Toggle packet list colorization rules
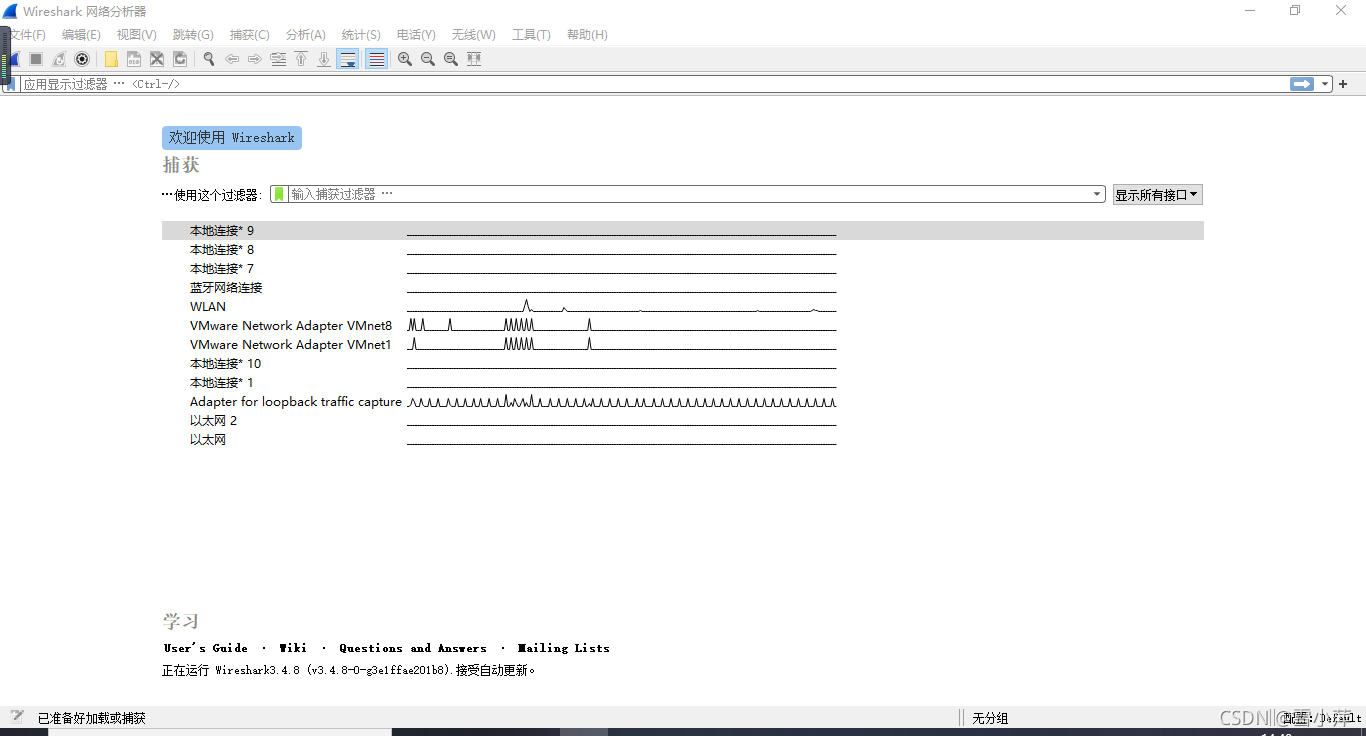 376,59
